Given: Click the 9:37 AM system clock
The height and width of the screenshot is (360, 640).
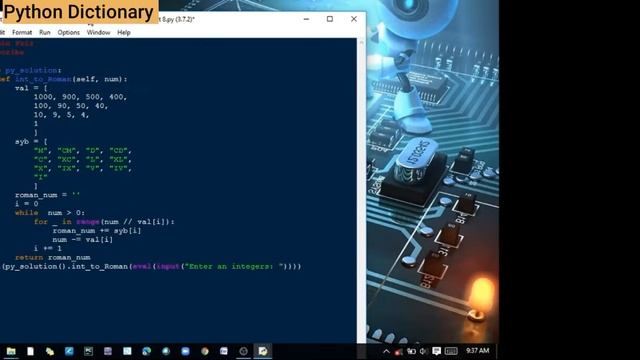Looking at the screenshot, I should click(478, 351).
